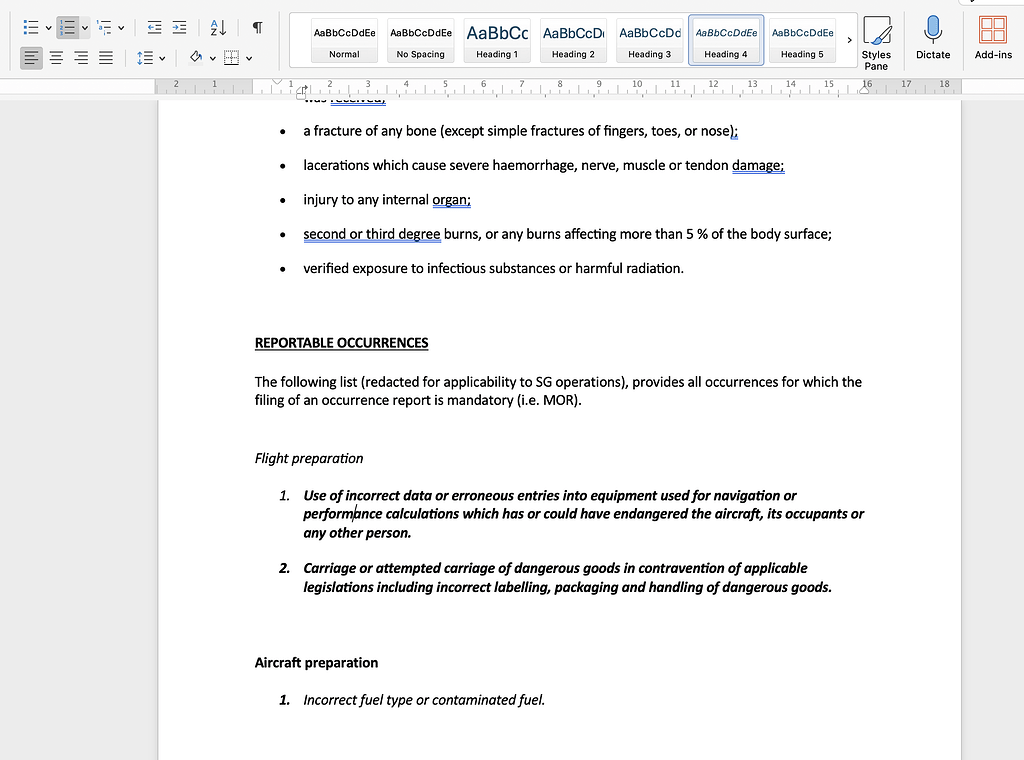The height and width of the screenshot is (760, 1024).
Task: Click the REPORTABLE OCCURRENCES heading text
Action: point(341,343)
